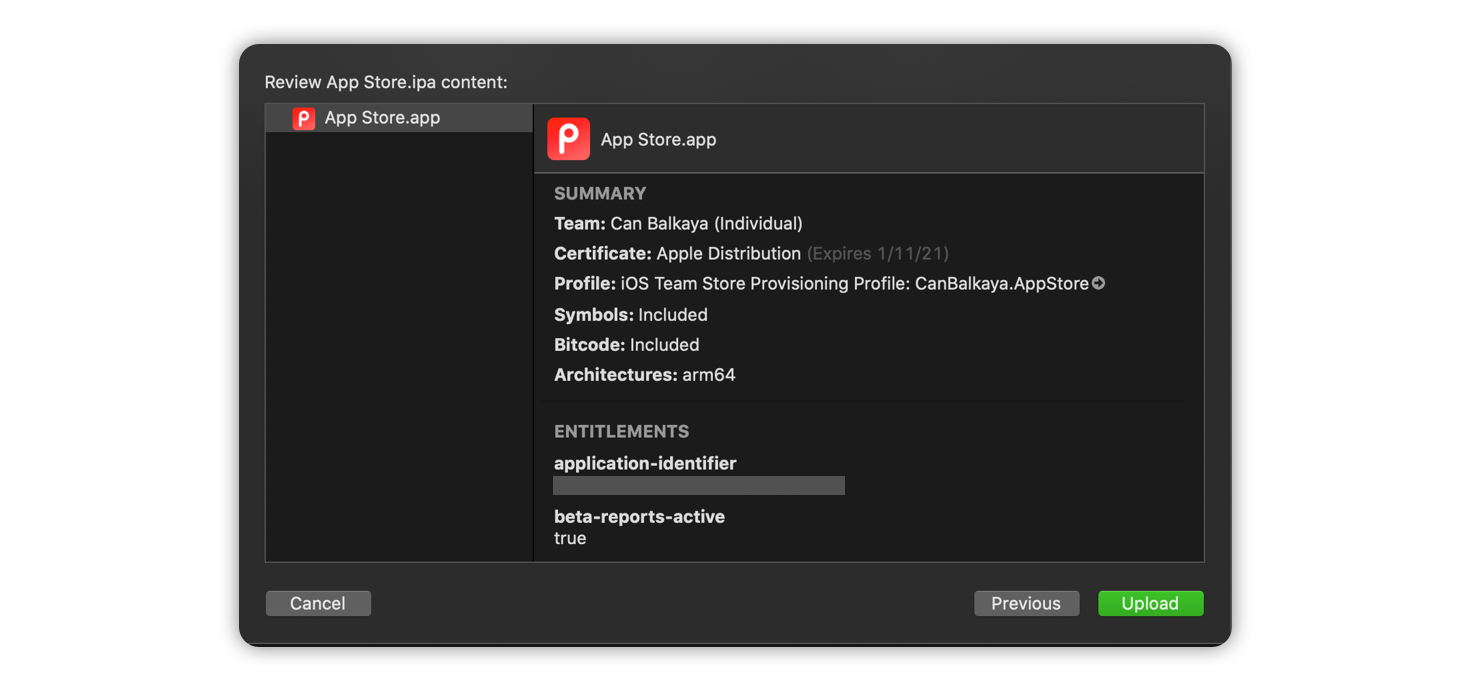Click the application-identifier entitlement label

[x=645, y=463]
